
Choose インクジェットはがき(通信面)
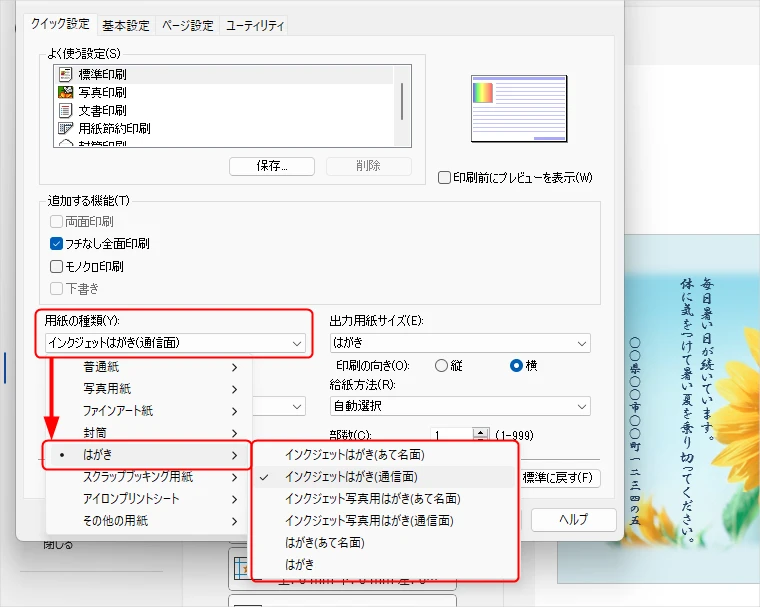(385, 477)
